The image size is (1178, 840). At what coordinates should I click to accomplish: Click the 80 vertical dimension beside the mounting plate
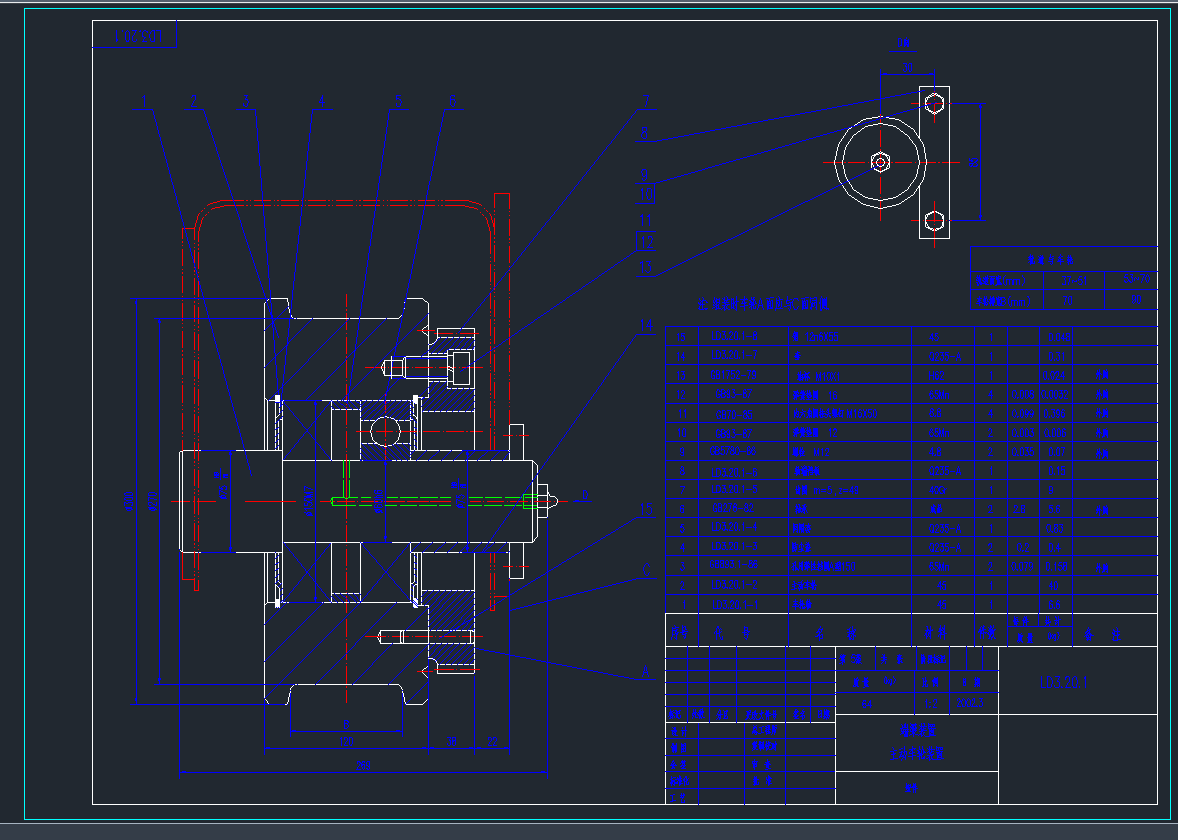(x=975, y=161)
